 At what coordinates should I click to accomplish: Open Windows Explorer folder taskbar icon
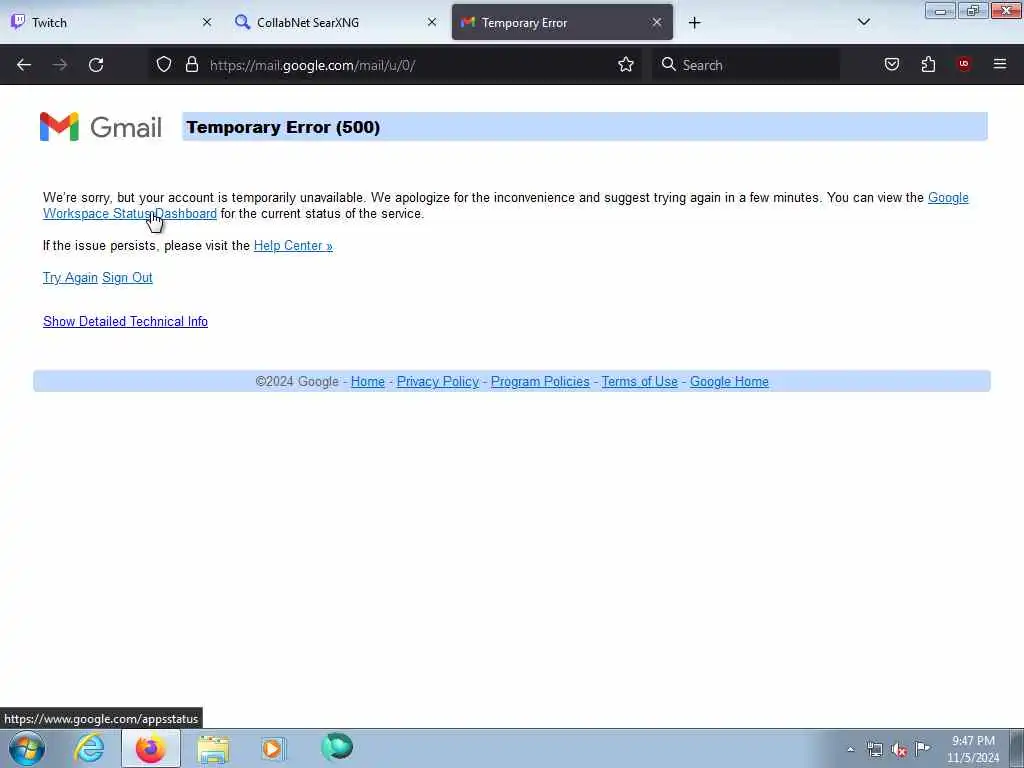click(213, 749)
